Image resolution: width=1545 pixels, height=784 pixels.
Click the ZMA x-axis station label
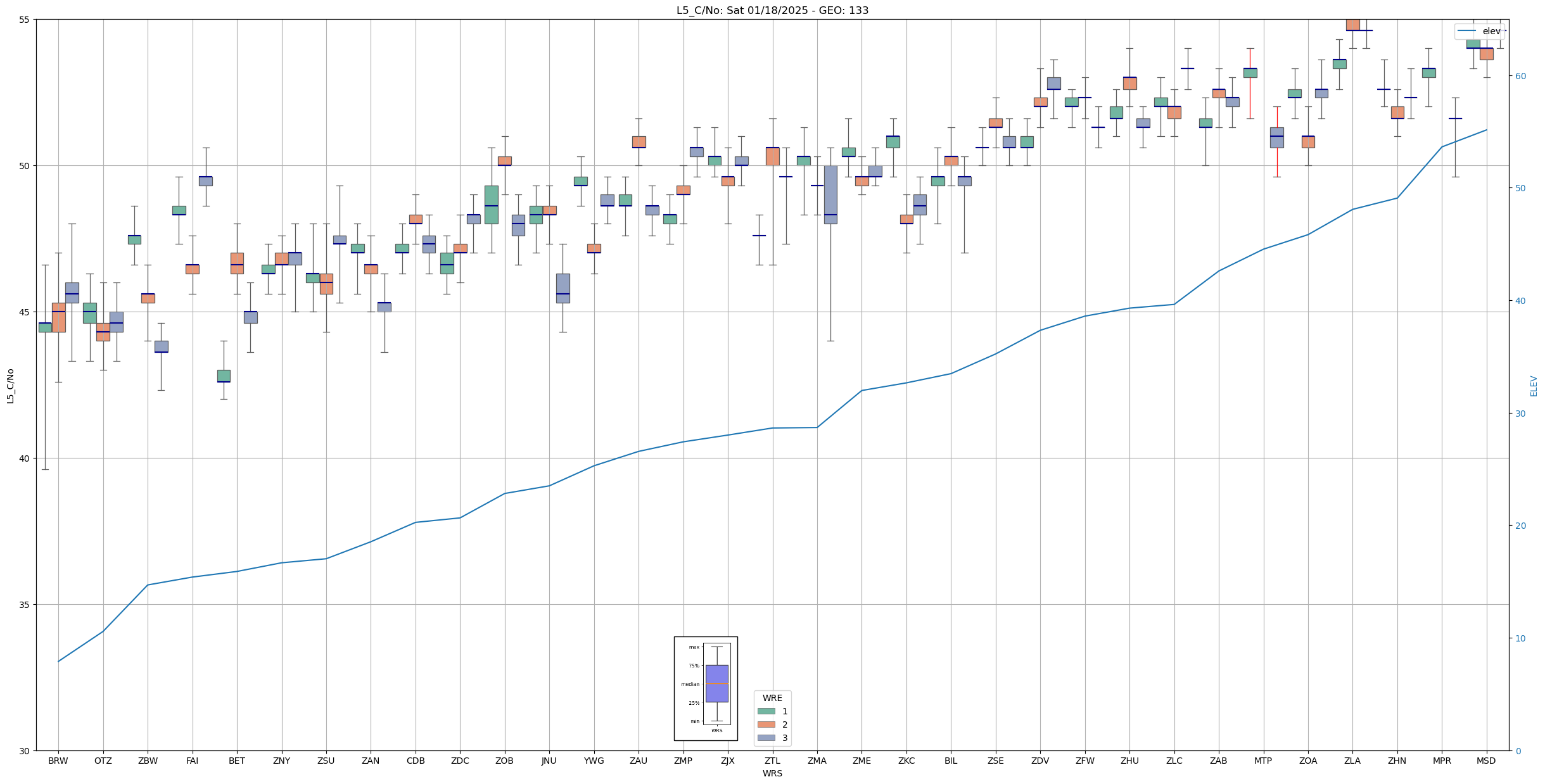tap(817, 761)
